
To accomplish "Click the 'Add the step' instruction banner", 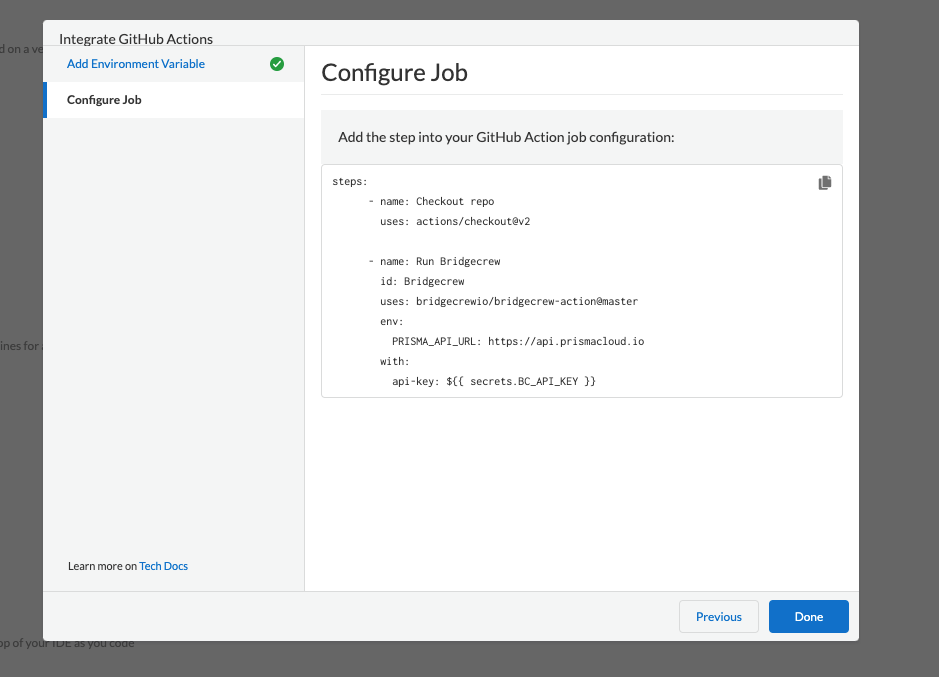I will (506, 136).
